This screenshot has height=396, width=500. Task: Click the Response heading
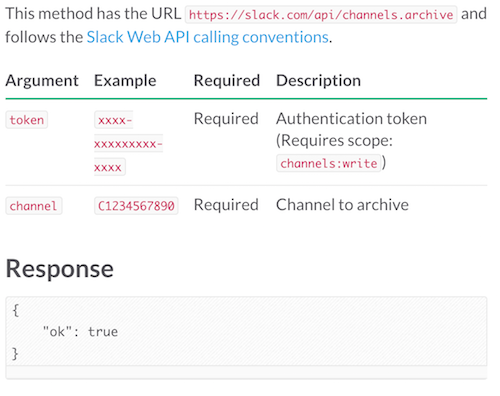pyautogui.click(x=60, y=269)
